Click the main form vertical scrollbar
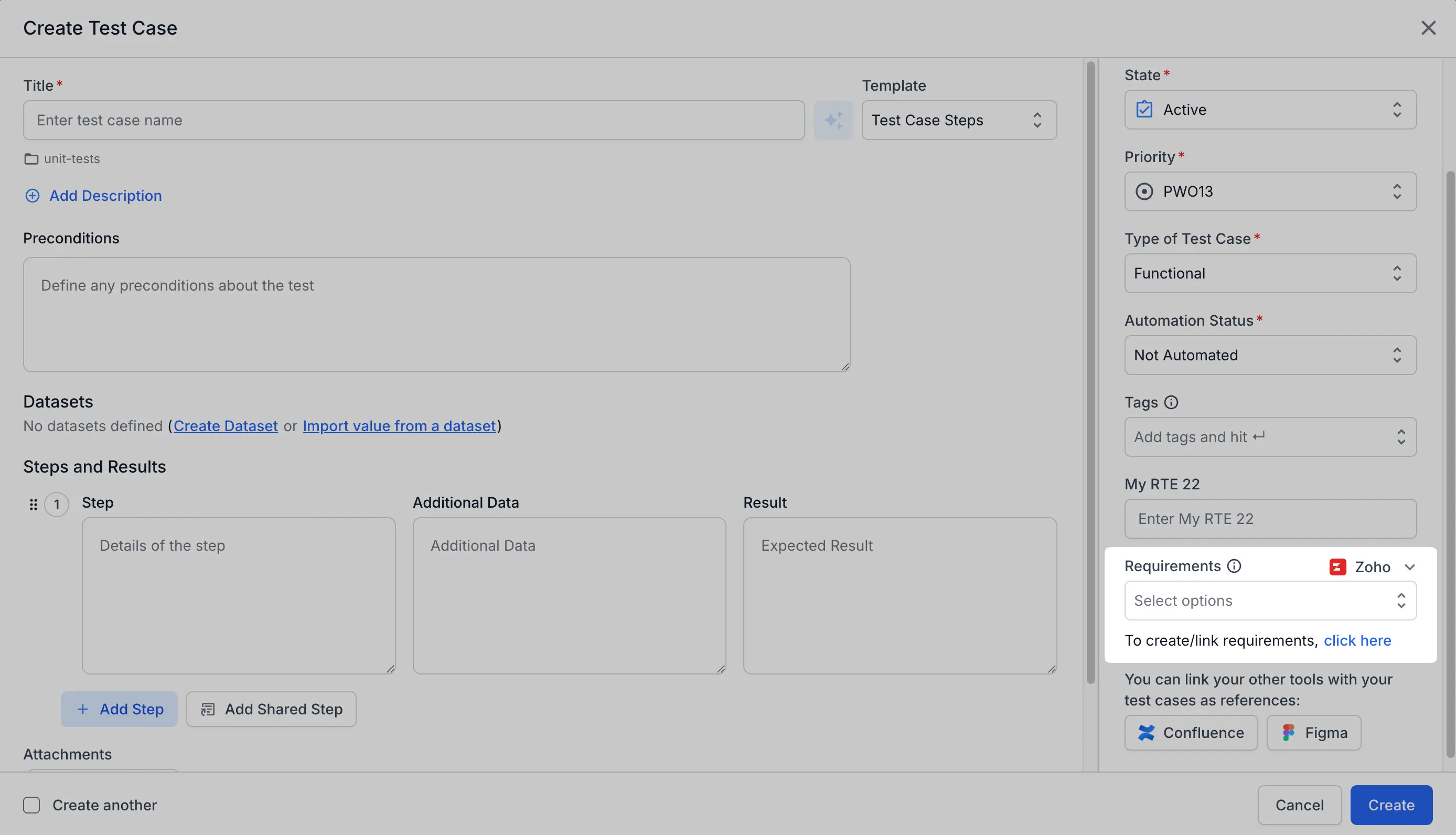Image resolution: width=1456 pixels, height=835 pixels. tap(1090, 373)
